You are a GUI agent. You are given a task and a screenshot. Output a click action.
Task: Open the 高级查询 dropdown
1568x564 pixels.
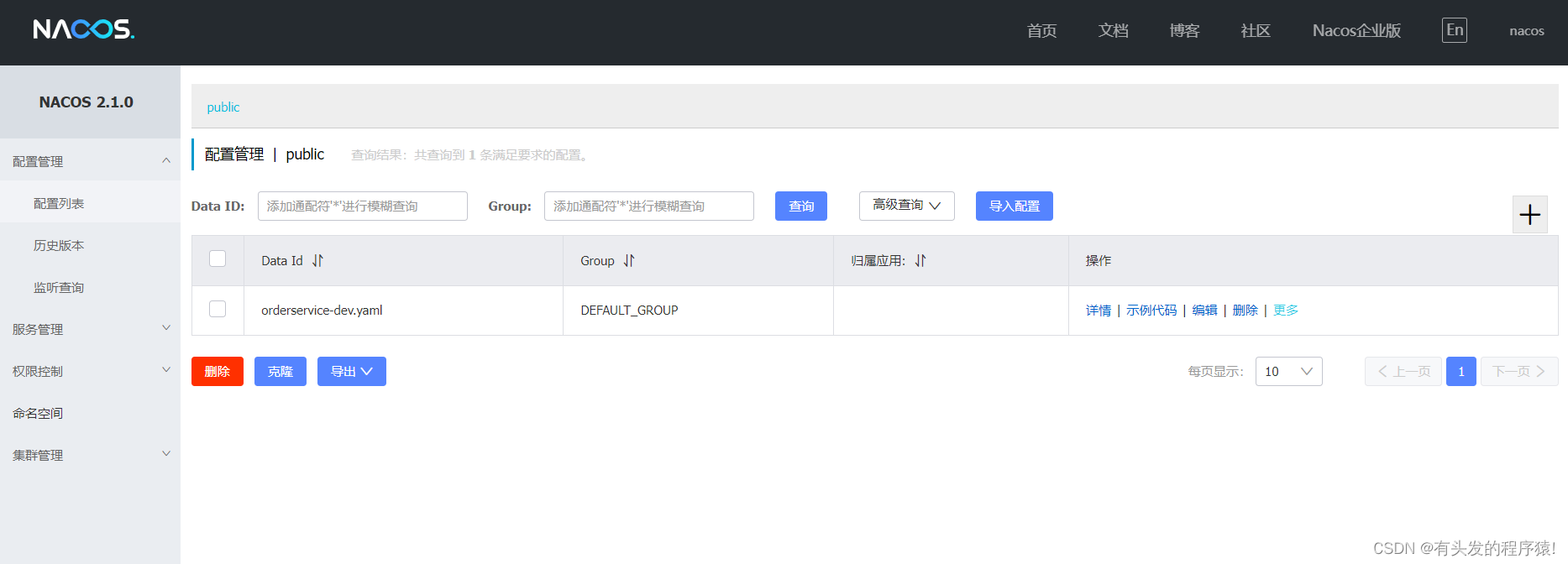click(x=906, y=206)
